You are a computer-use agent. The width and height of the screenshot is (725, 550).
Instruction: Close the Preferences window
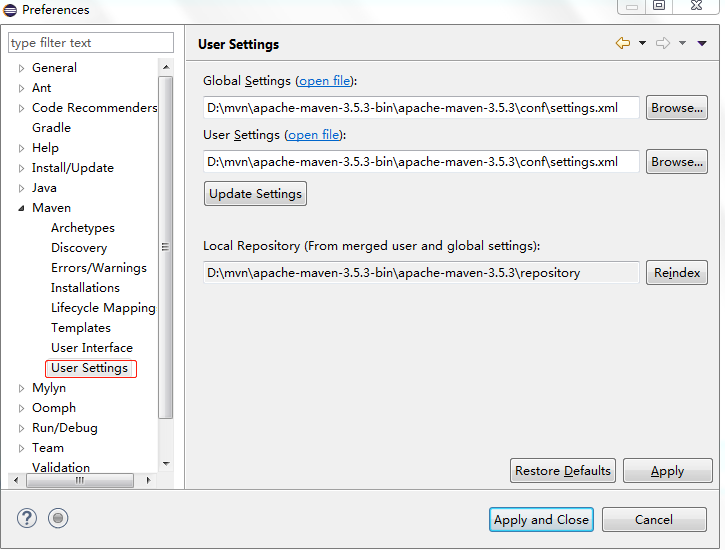tap(696, 6)
